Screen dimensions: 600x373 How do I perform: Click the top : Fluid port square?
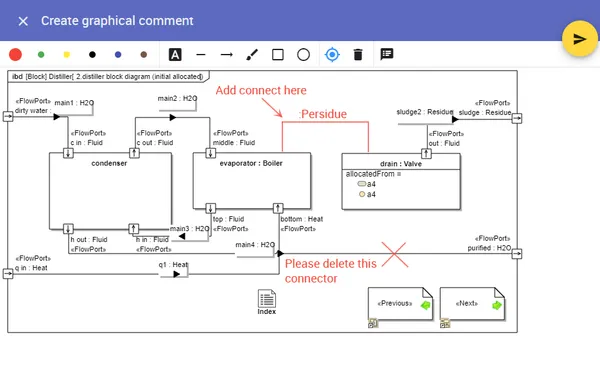210,208
